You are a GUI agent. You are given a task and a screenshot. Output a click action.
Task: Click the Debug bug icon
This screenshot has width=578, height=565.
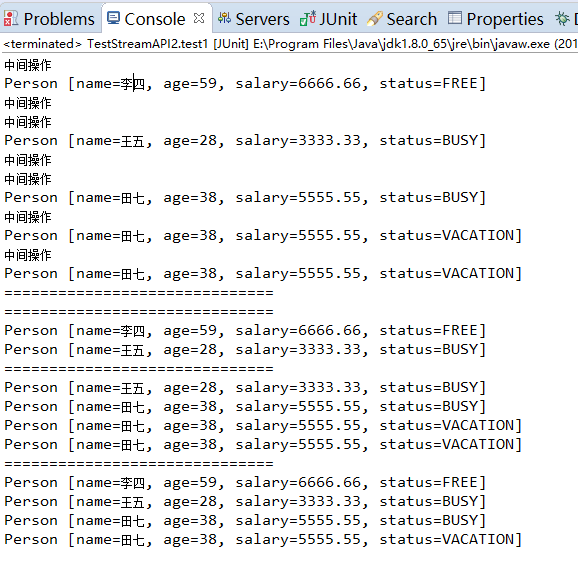point(562,18)
